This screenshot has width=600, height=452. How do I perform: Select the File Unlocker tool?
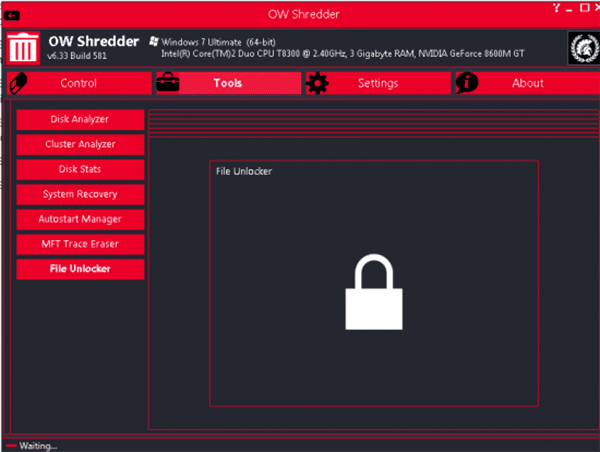coord(80,269)
